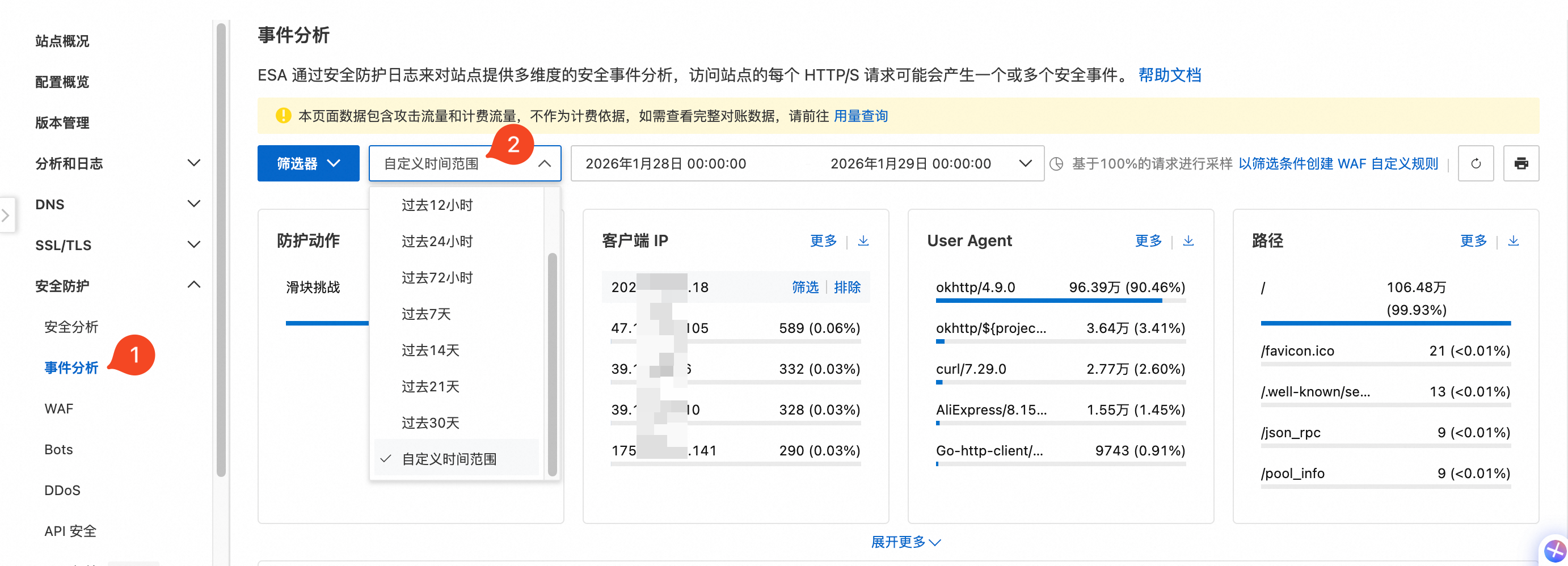Open the Bots sidebar item
Screen dimensions: 1568x566
point(58,449)
